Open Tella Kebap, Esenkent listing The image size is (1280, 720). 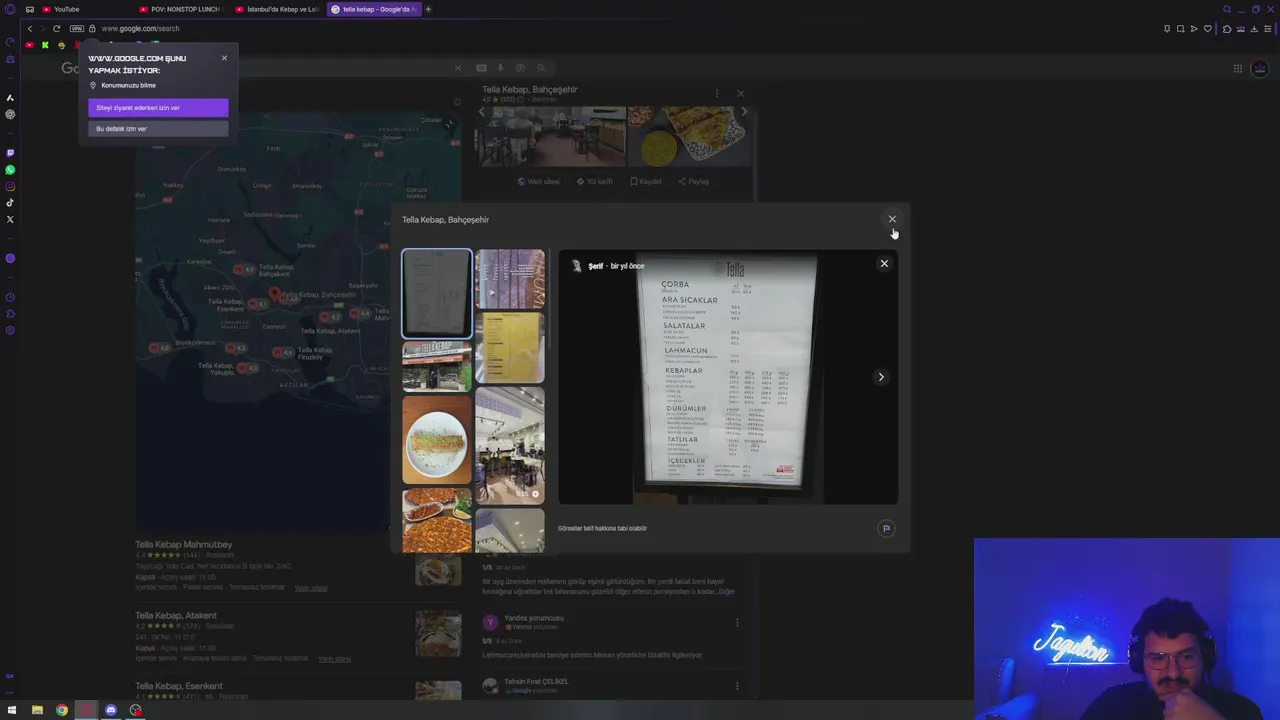pyautogui.click(x=179, y=686)
